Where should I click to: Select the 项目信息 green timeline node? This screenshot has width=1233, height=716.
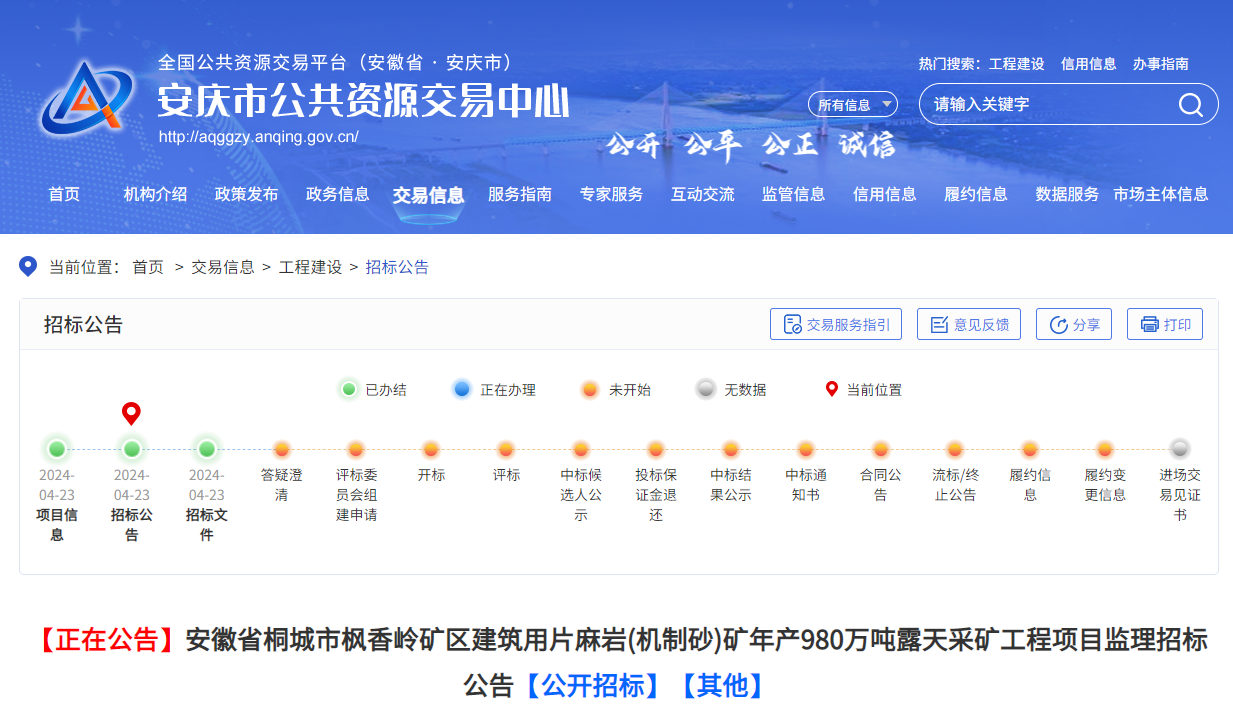[57, 449]
